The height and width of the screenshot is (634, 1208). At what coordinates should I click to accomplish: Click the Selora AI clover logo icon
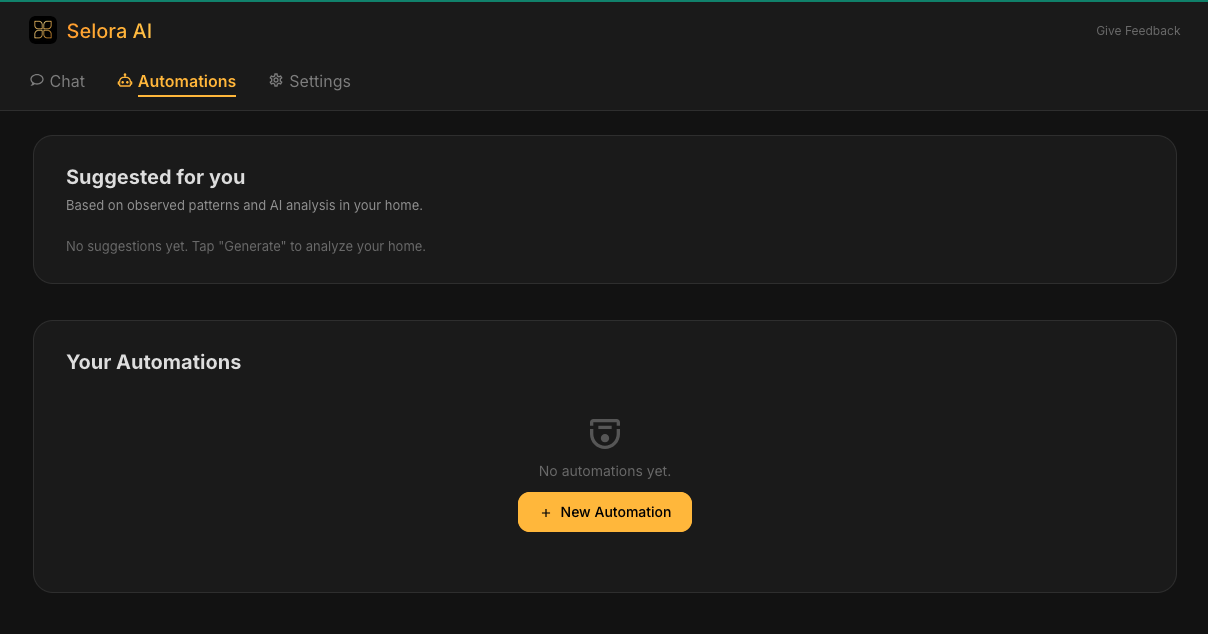click(42, 30)
